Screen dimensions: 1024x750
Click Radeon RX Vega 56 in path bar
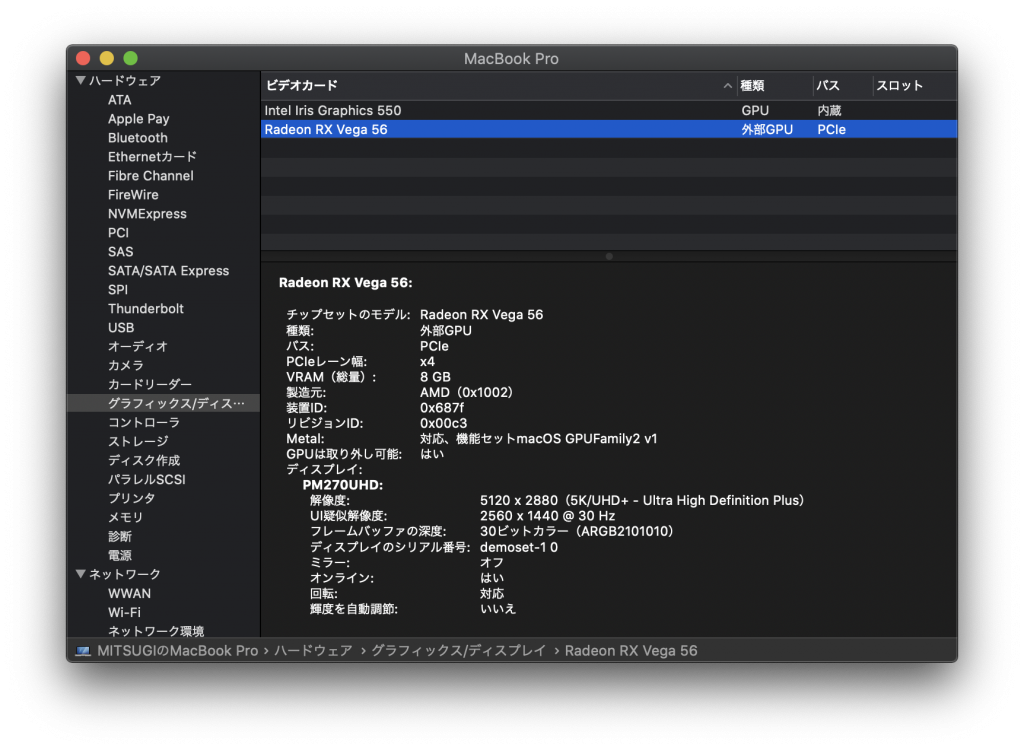(631, 651)
